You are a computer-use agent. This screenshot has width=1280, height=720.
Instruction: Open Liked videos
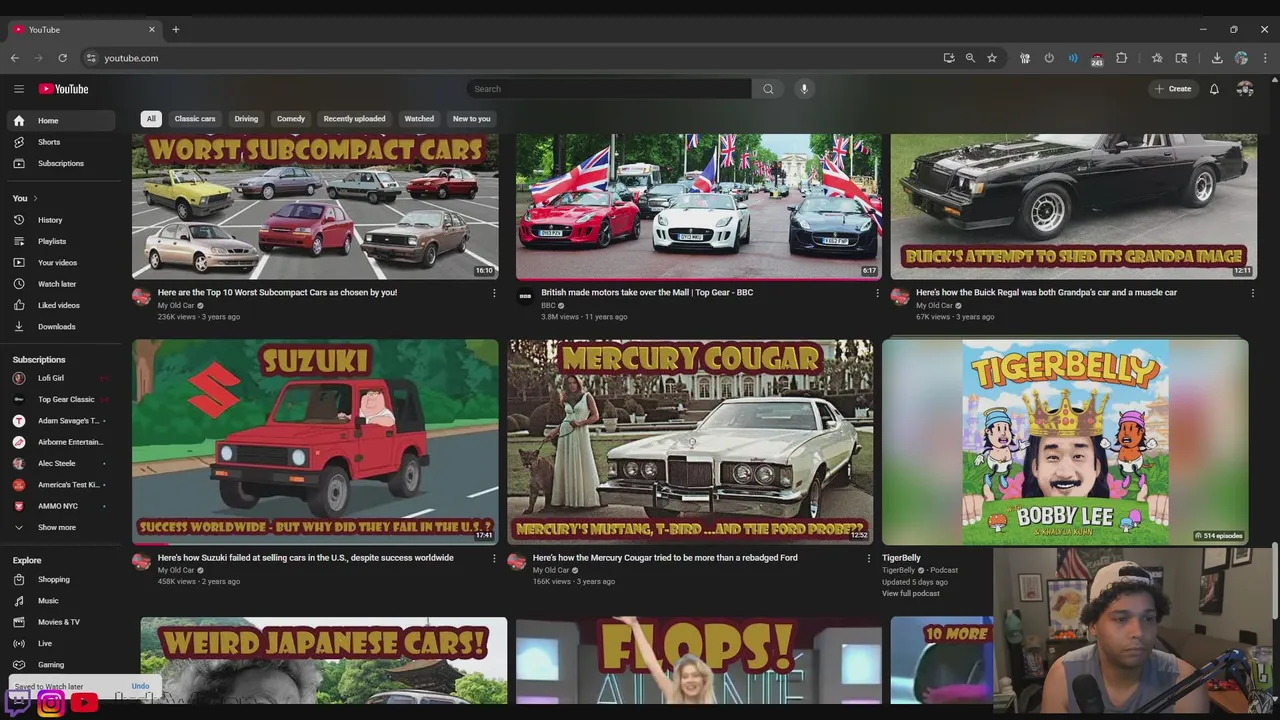[62, 305]
